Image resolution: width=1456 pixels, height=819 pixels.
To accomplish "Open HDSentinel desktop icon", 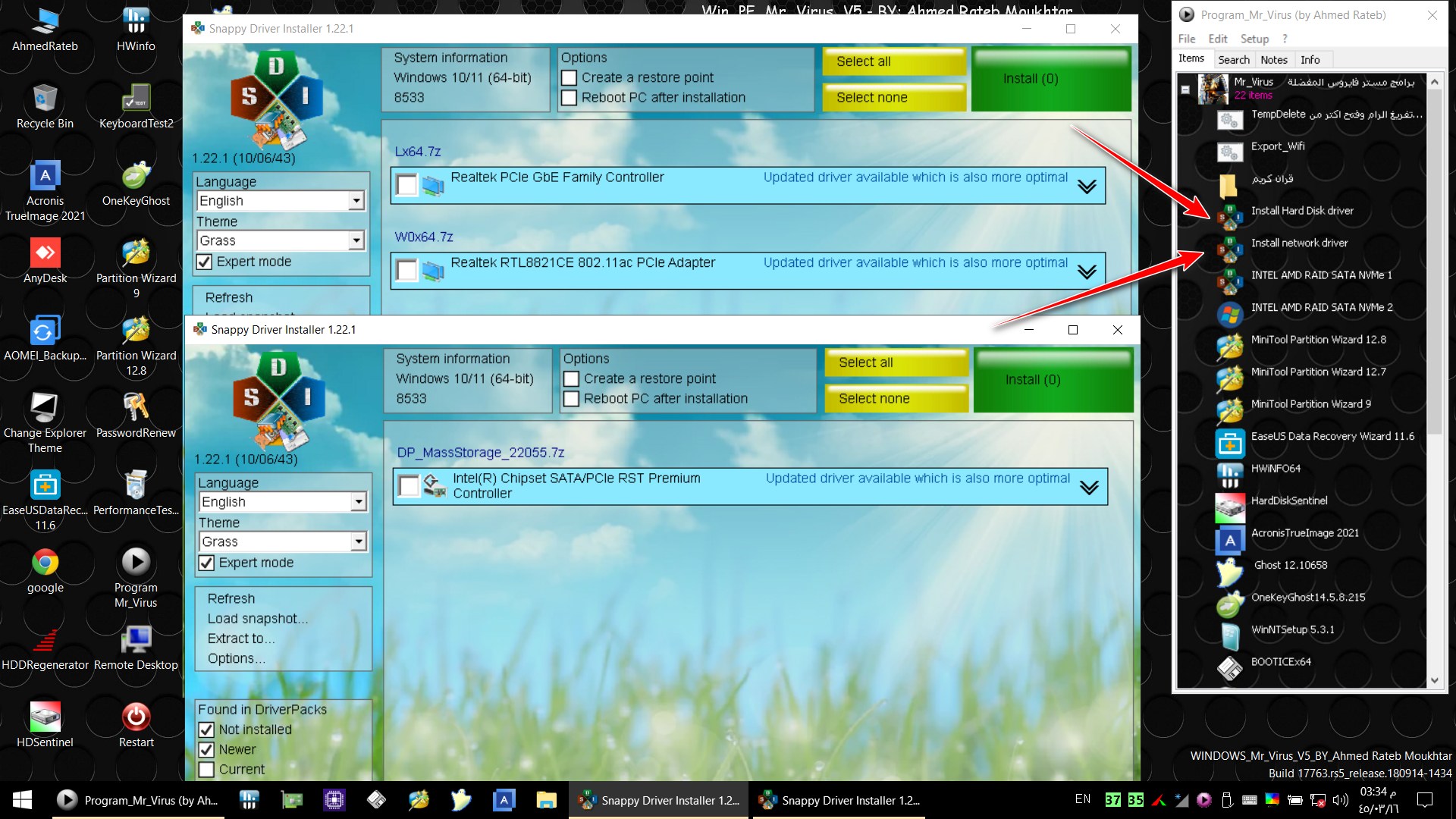I will click(x=45, y=725).
